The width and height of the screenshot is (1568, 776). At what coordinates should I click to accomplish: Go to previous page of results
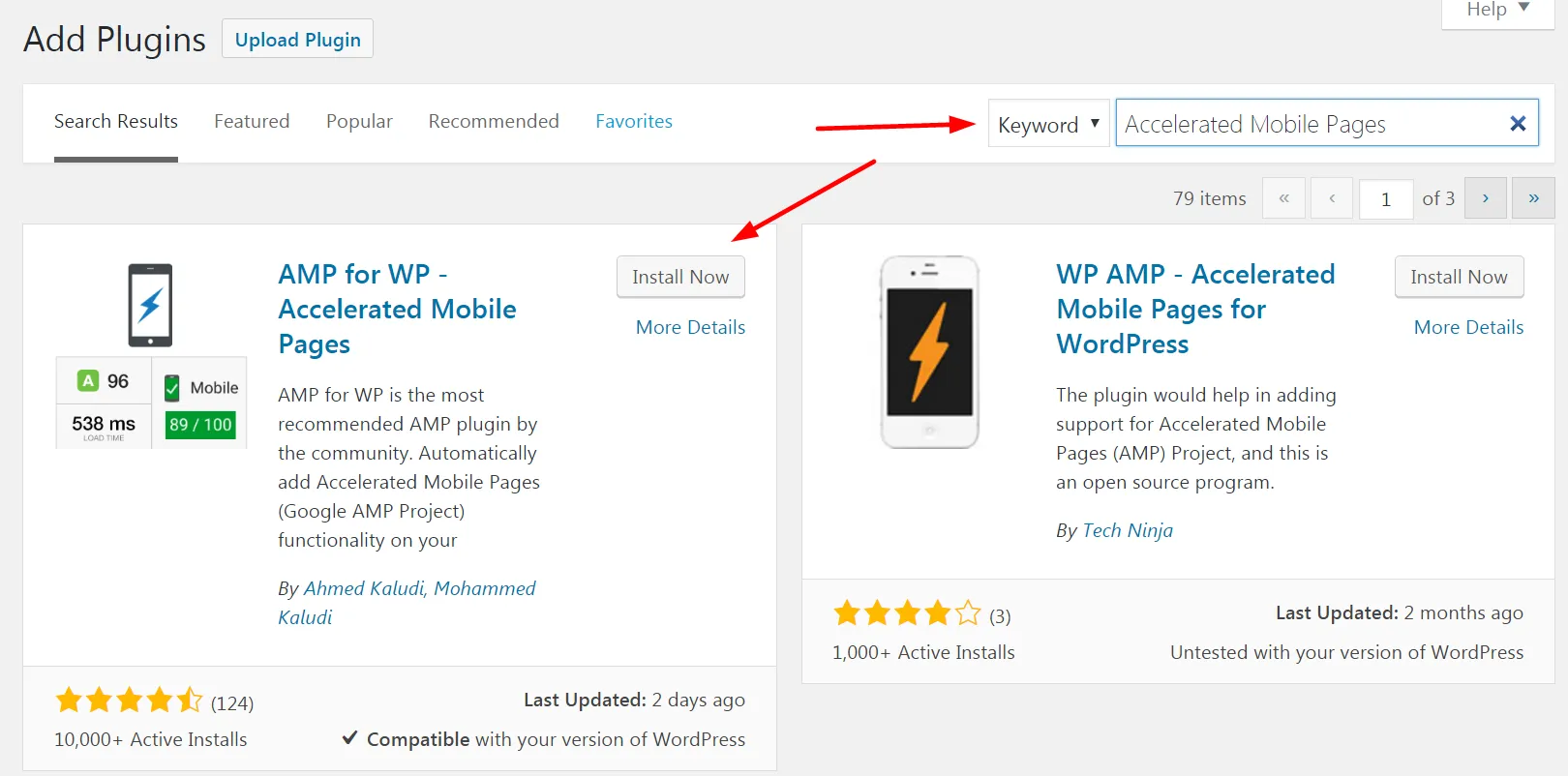(1332, 198)
